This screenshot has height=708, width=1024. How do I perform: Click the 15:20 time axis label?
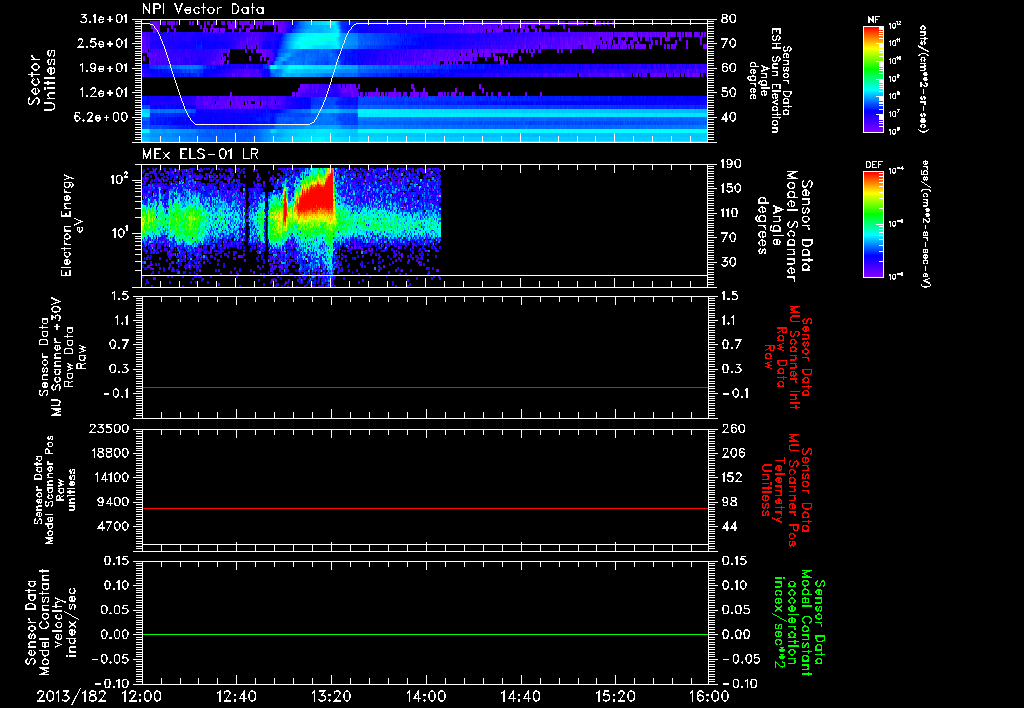click(x=615, y=696)
